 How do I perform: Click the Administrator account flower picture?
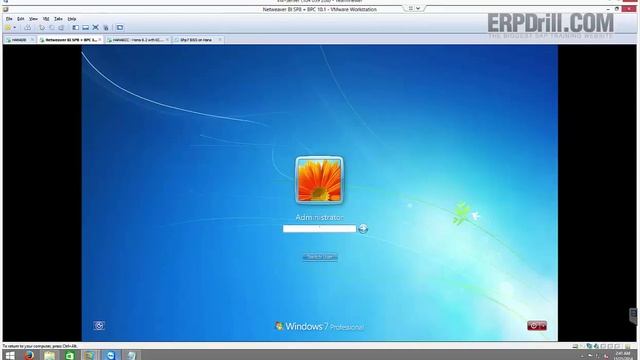pyautogui.click(x=320, y=180)
